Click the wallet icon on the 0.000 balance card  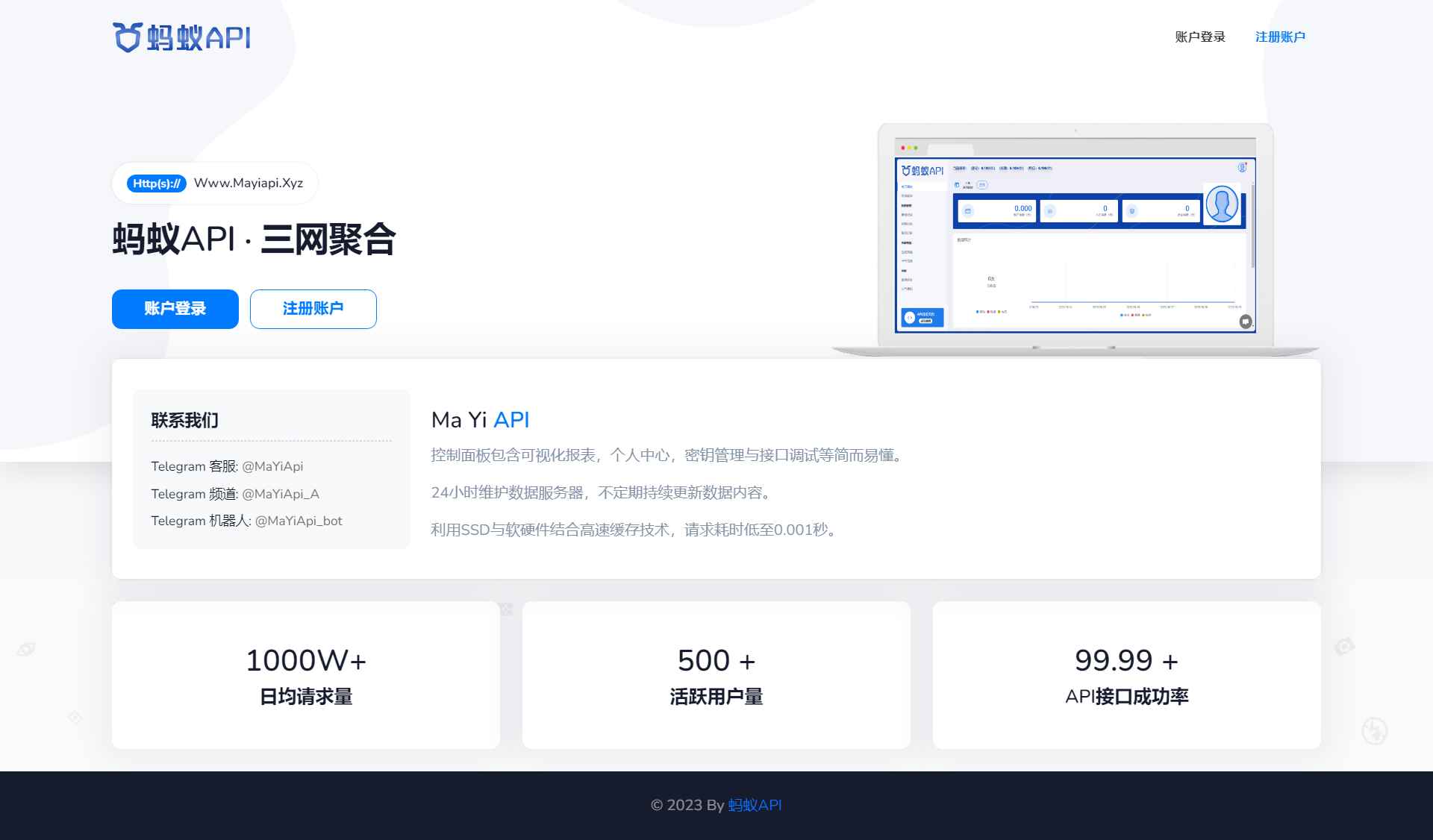pos(968,211)
